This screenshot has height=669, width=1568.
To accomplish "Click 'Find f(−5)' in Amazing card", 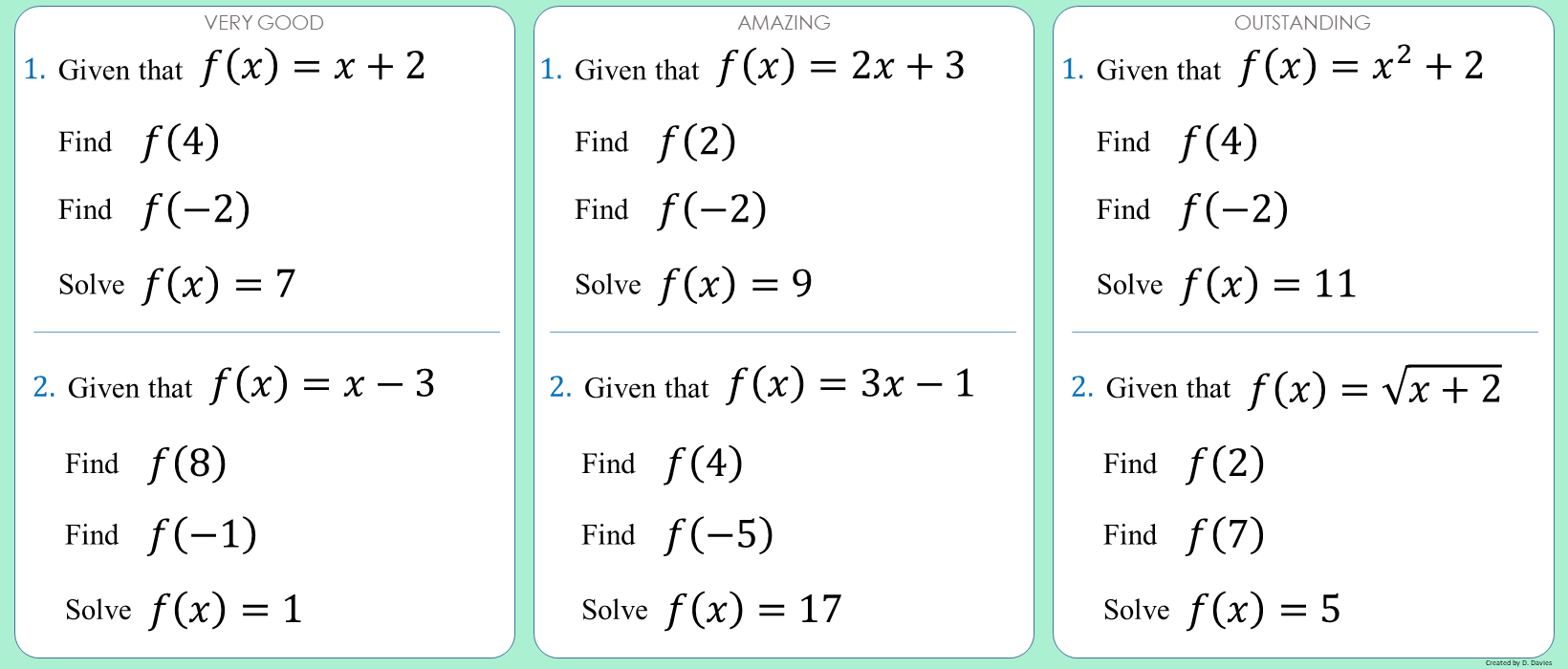I will coord(677,535).
